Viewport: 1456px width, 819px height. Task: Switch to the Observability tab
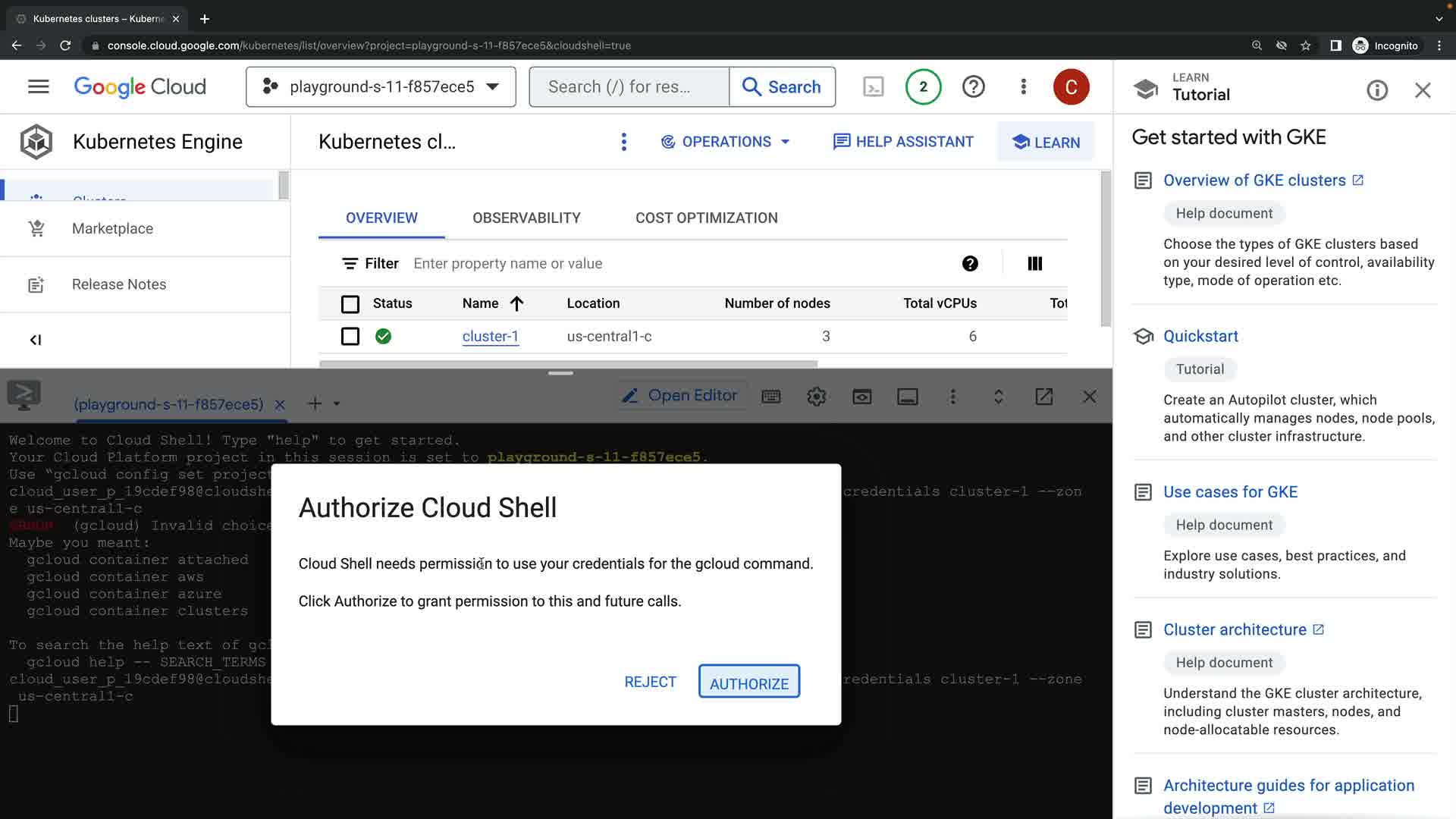[x=526, y=218]
